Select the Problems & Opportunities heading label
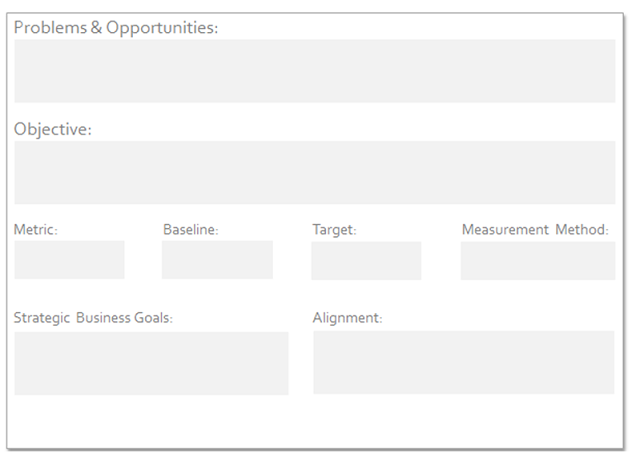Image resolution: width=632 pixels, height=461 pixels. point(116,28)
